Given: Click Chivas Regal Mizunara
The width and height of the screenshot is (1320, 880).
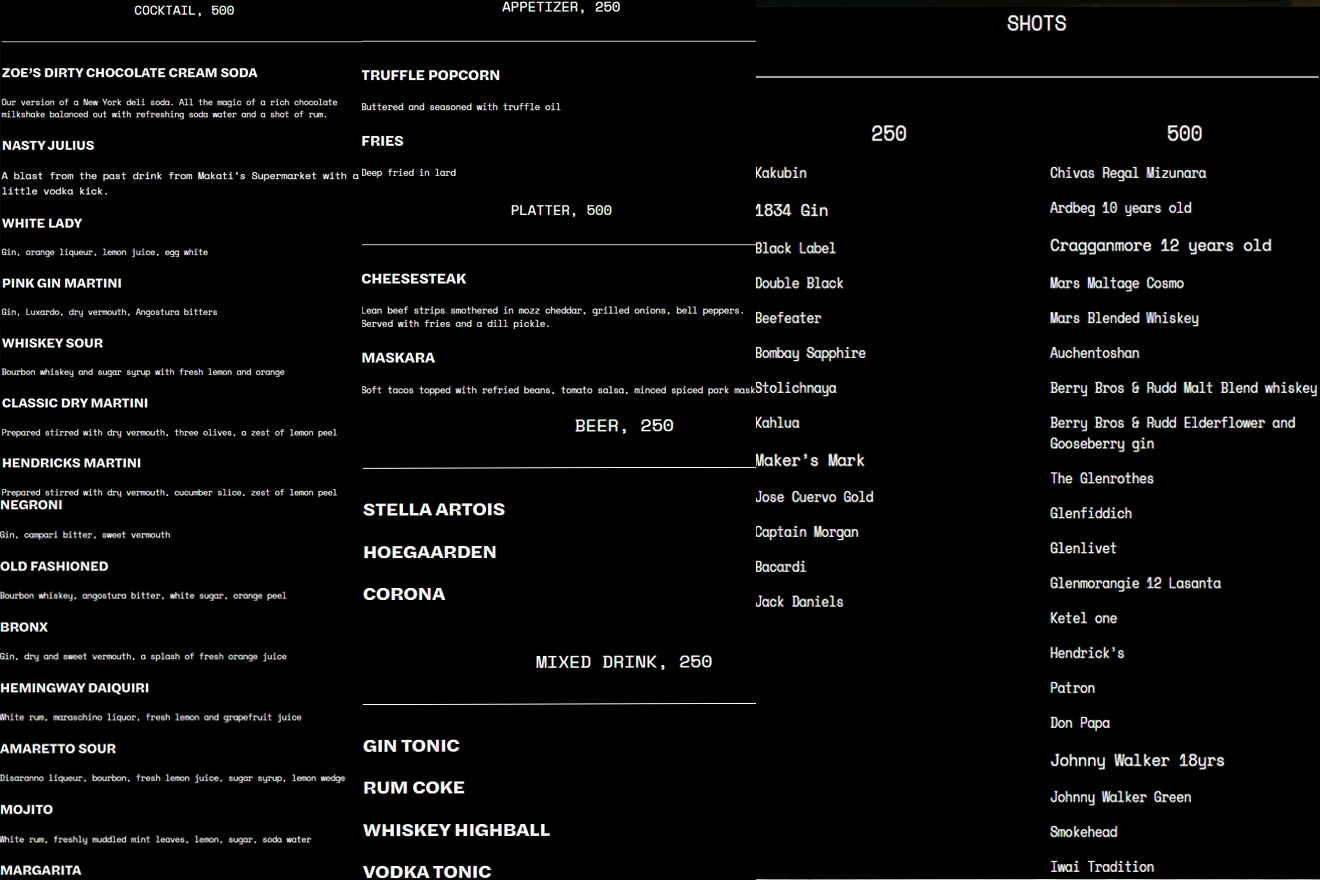Looking at the screenshot, I should (x=1128, y=173).
